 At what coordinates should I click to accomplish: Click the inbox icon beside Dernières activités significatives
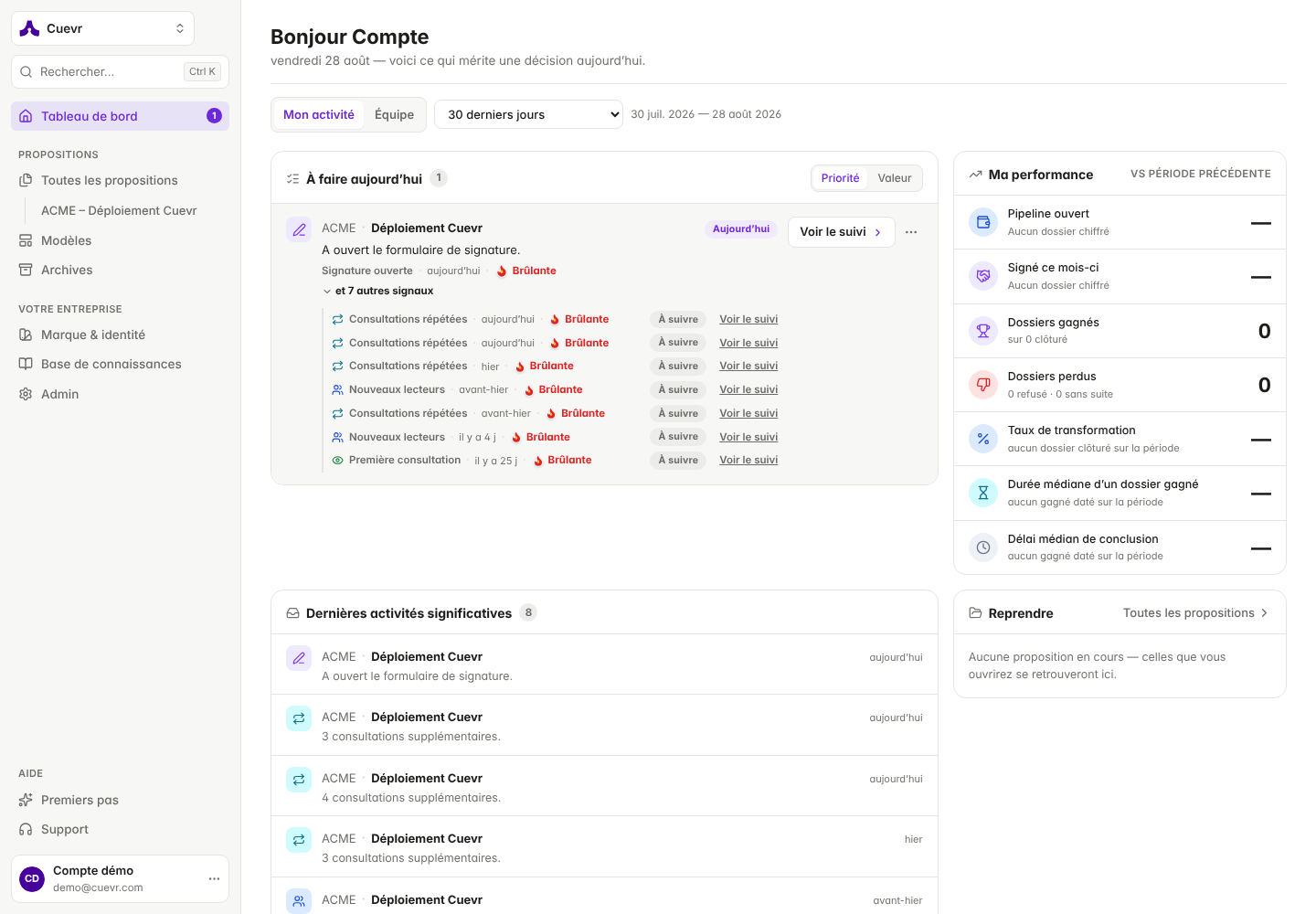[x=293, y=613]
